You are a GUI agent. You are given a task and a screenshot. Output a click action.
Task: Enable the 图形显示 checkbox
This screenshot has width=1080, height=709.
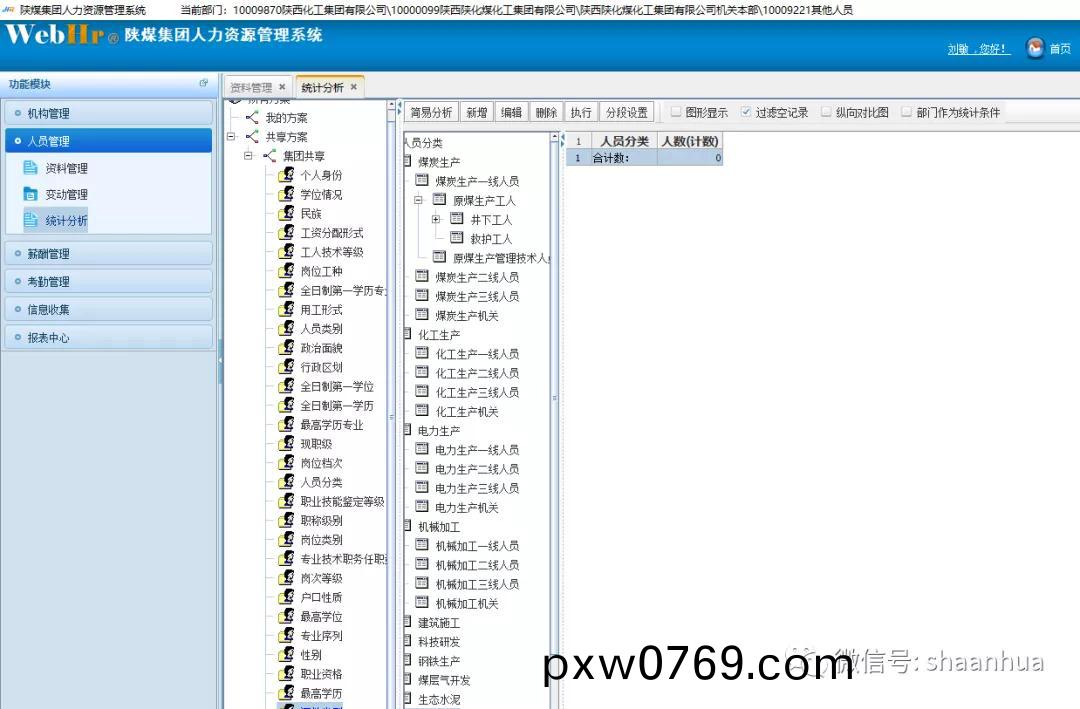[676, 112]
